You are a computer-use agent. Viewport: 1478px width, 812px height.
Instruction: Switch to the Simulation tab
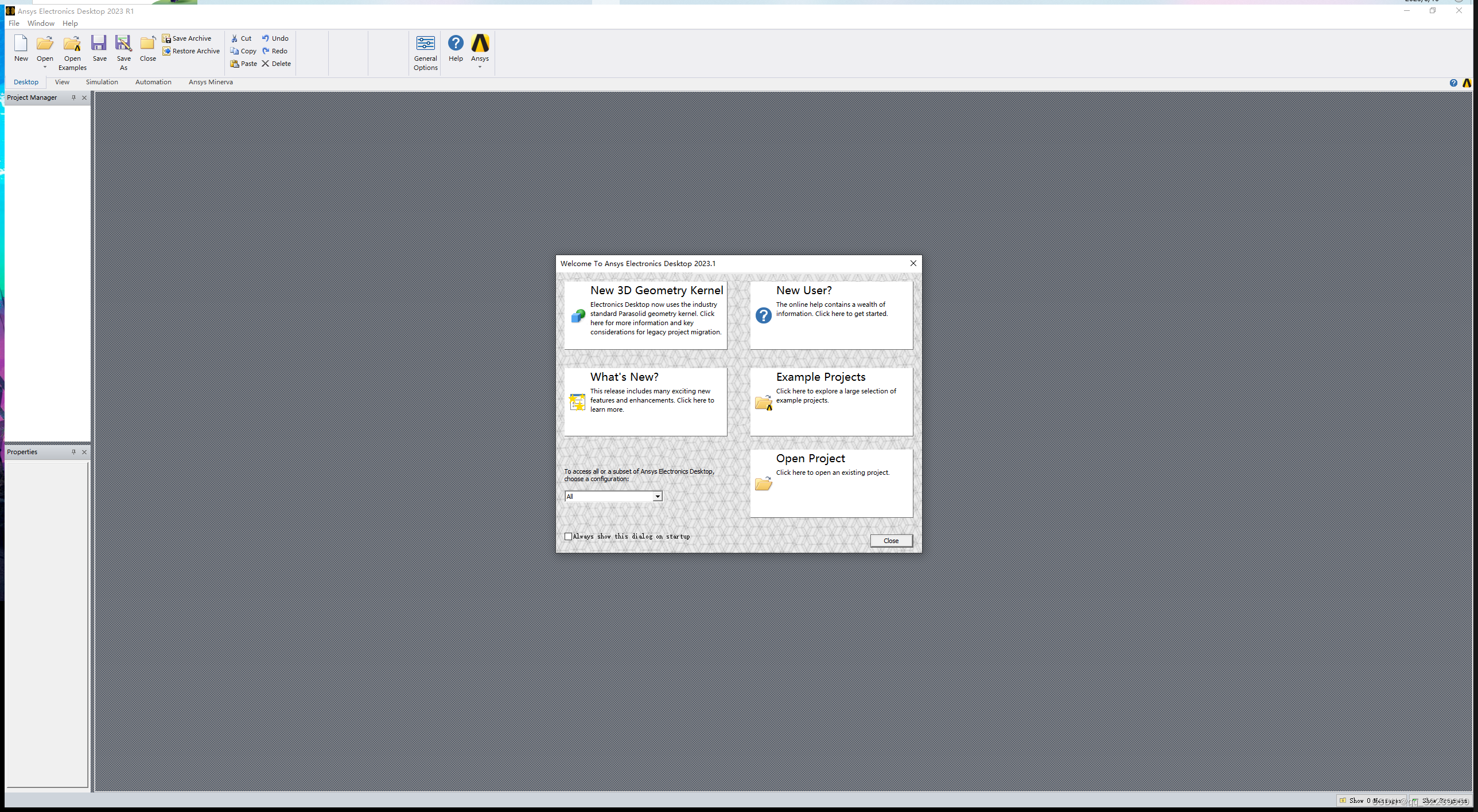pos(101,82)
